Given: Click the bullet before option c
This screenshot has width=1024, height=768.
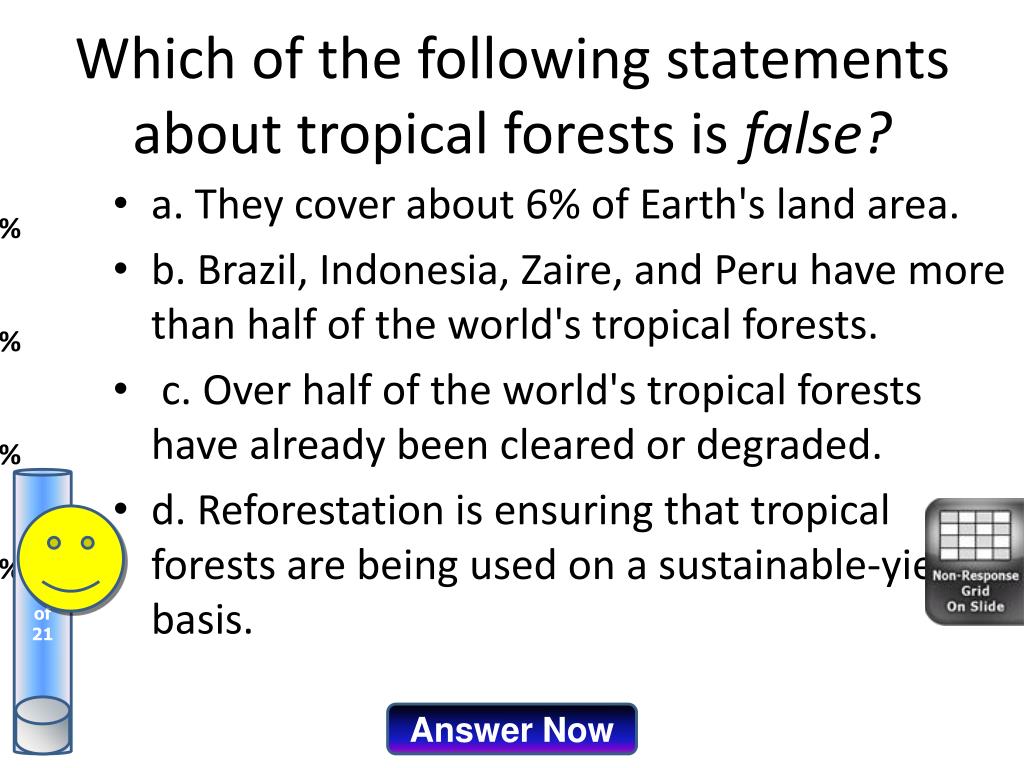Looking at the screenshot, I should [120, 389].
